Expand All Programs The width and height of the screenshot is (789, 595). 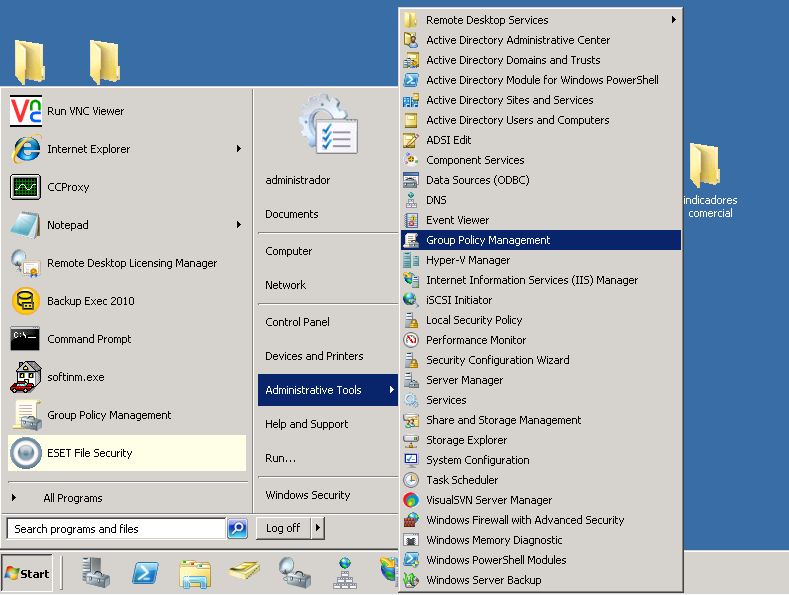(72, 498)
